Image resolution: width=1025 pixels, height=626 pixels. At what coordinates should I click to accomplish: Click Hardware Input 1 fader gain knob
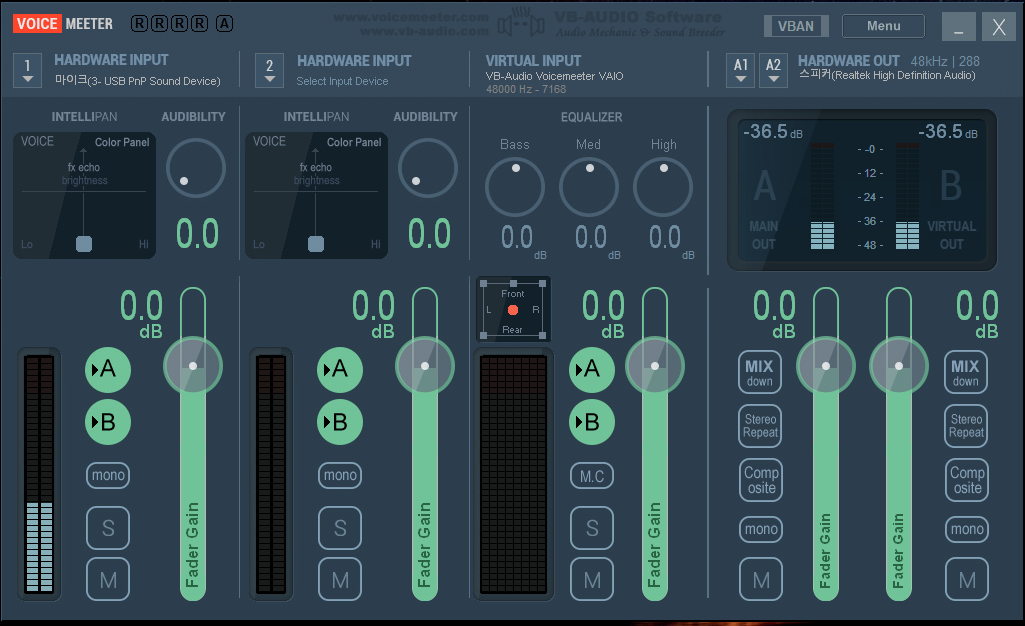[193, 366]
